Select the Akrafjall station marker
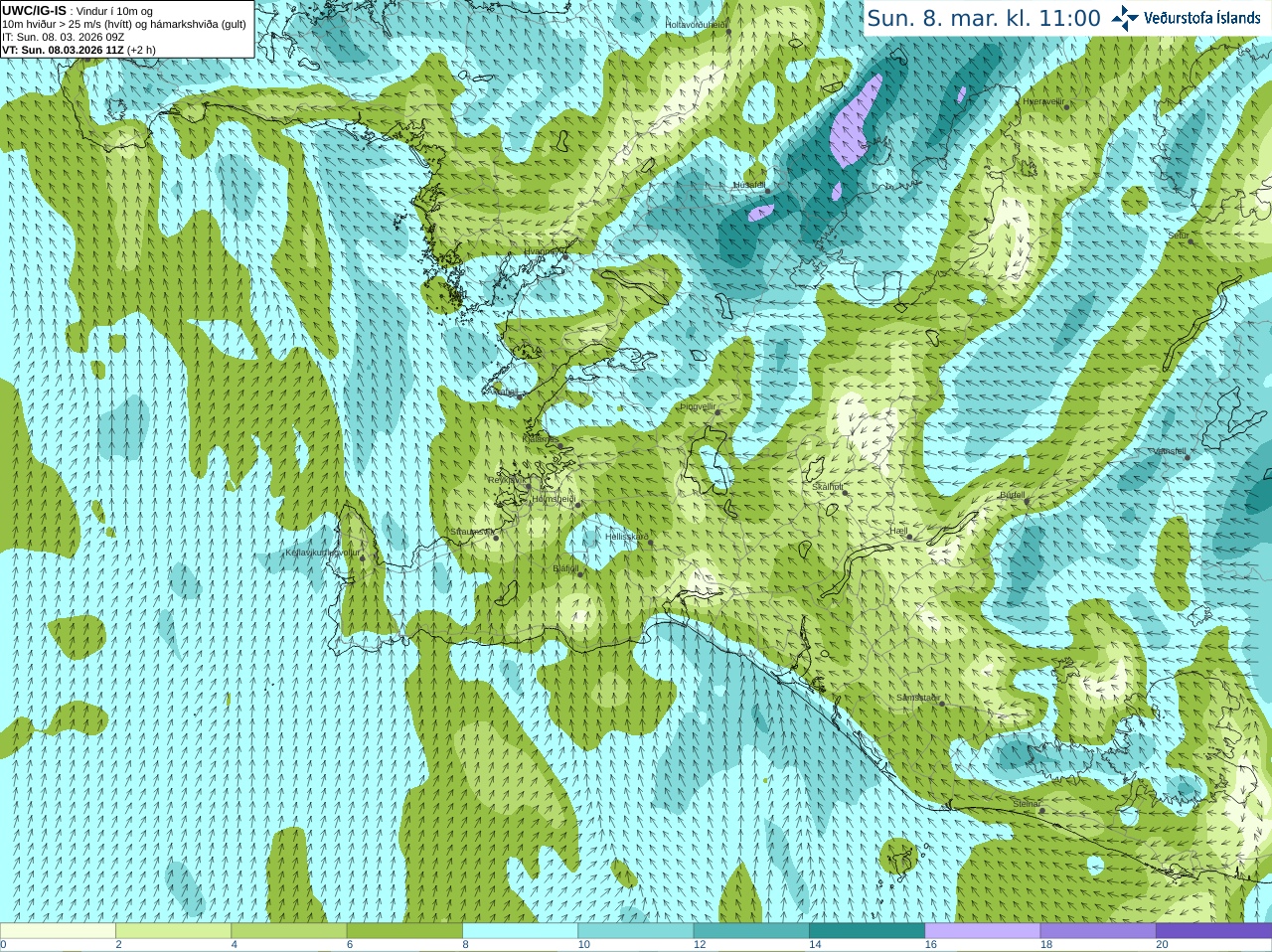1272x952 pixels. point(522,396)
